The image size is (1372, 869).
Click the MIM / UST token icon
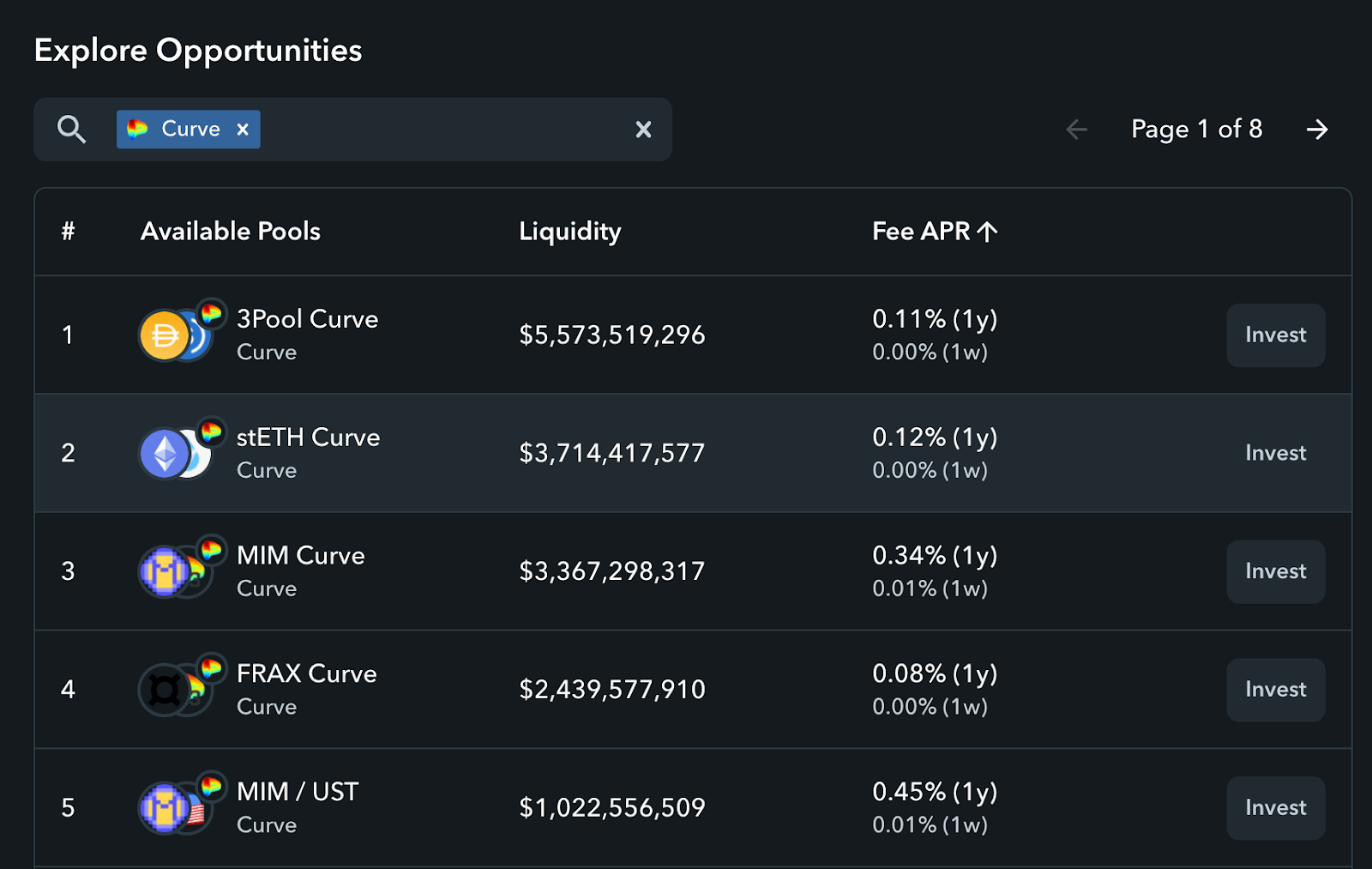click(x=181, y=805)
